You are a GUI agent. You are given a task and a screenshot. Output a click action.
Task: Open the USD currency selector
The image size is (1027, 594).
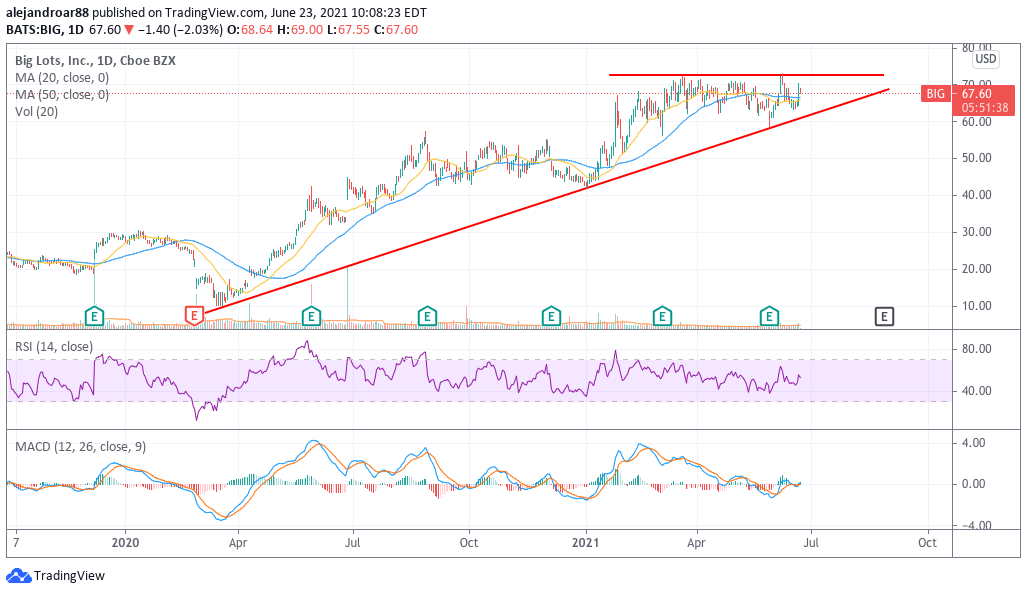pyautogui.click(x=985, y=59)
